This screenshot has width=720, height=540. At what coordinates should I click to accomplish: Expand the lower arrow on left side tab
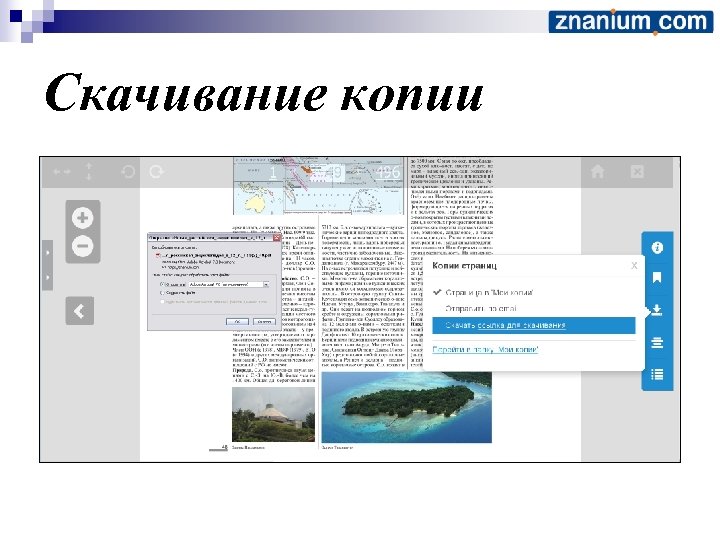coord(47,277)
